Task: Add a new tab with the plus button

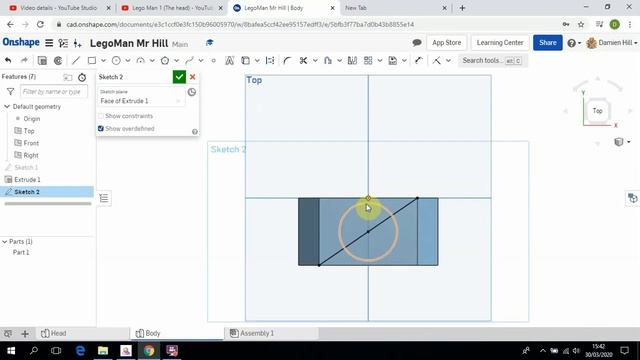Action: pos(25,333)
